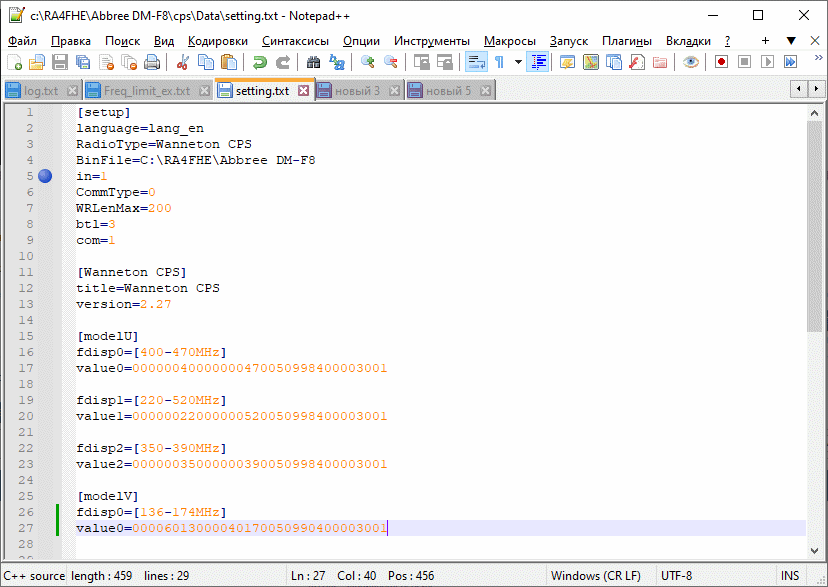Start macro recording red dot button
The image size is (828, 587).
pyautogui.click(x=721, y=62)
